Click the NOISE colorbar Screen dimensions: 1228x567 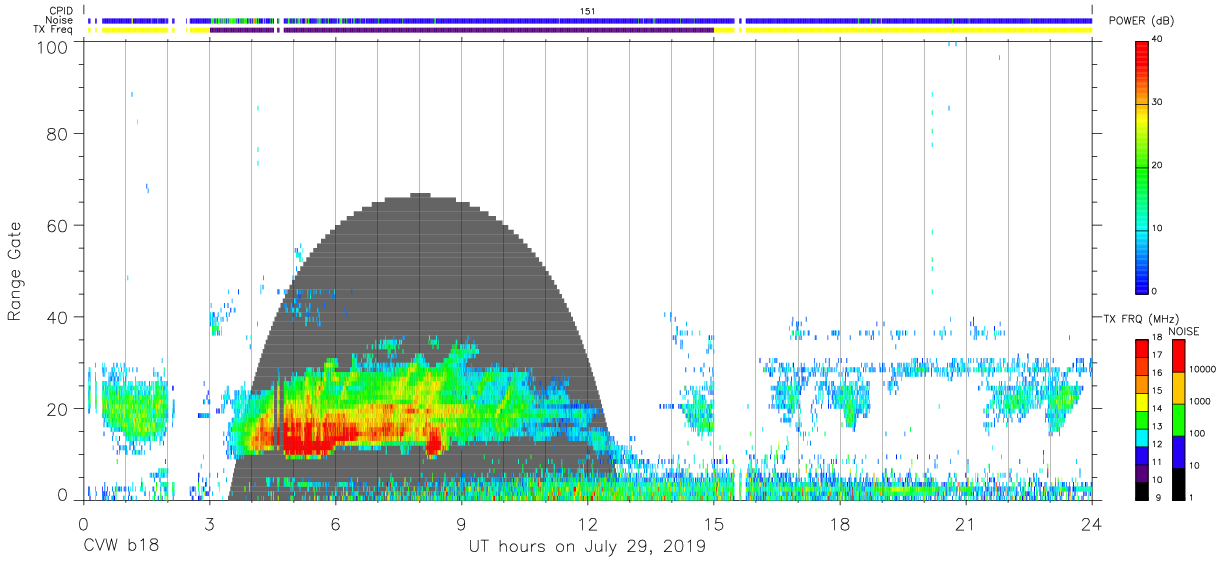[x=1178, y=418]
